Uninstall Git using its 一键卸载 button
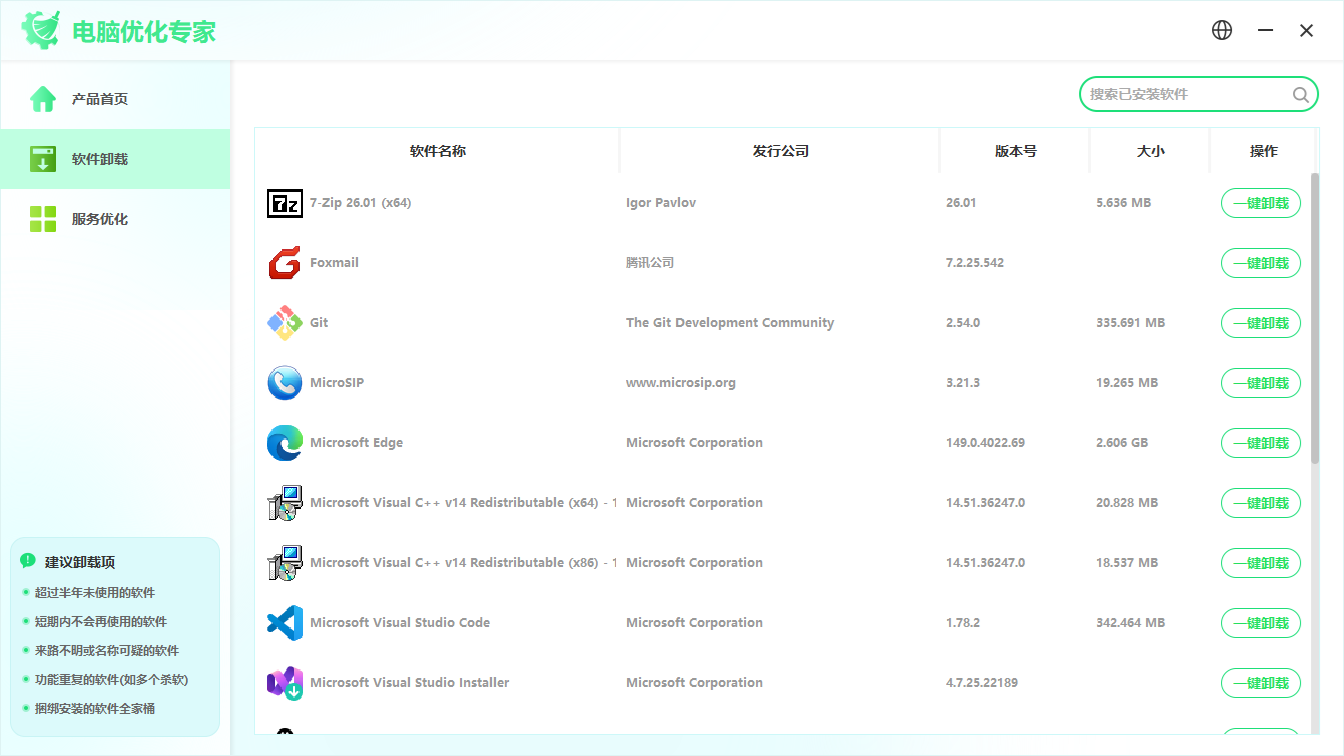The image size is (1344, 756). pos(1261,323)
